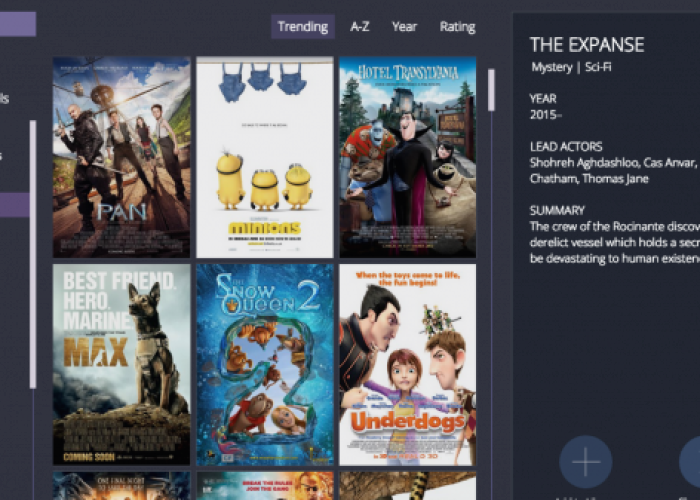Click the highlighted purple sidebar item
The height and width of the screenshot is (500, 700).
tap(15, 205)
